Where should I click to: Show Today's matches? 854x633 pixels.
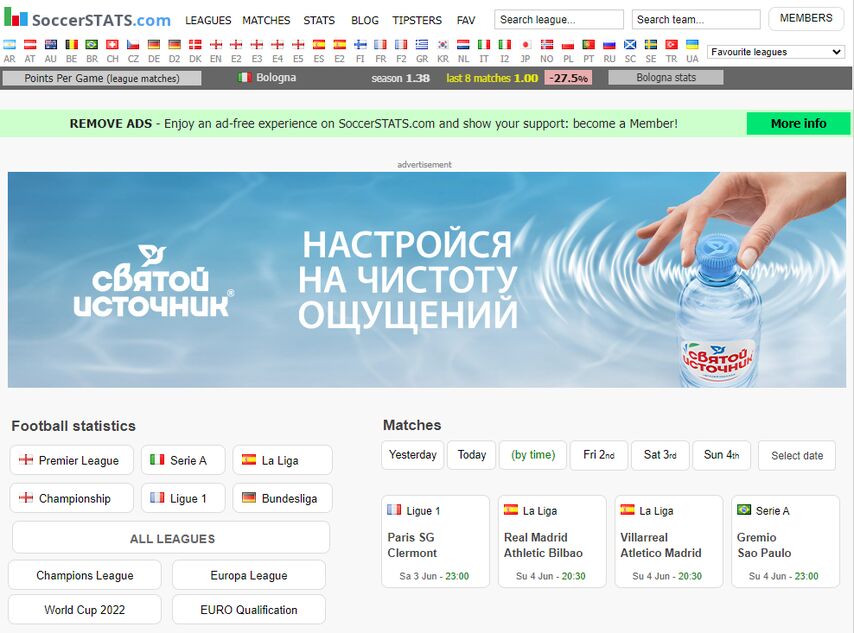click(472, 455)
